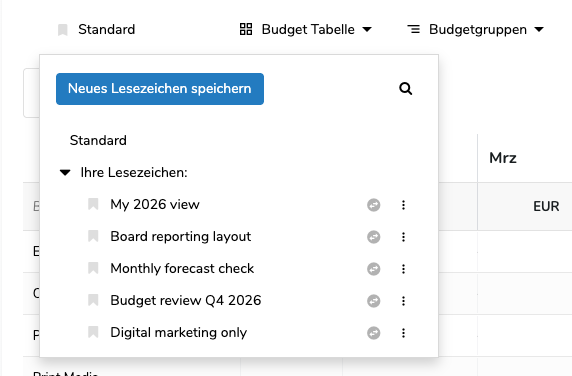The image size is (572, 376).
Task: Click share icon for Budget review Q4 2026
Action: [x=374, y=301]
